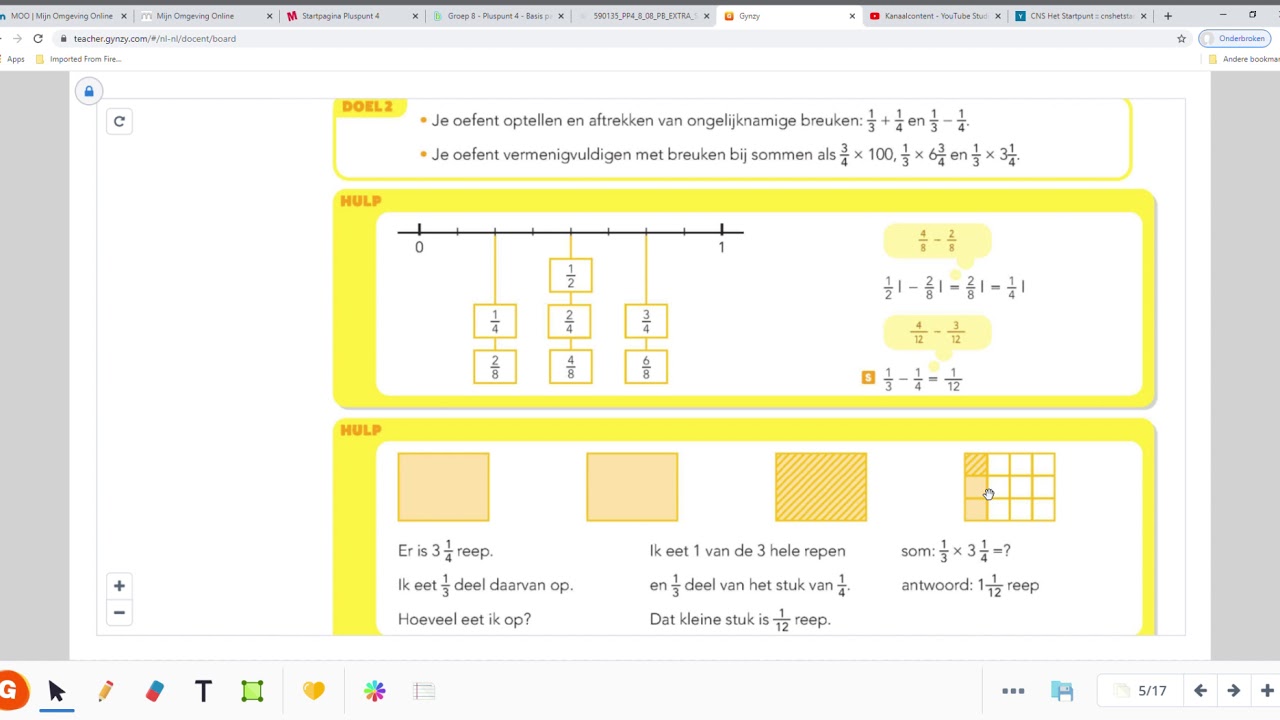Viewport: 1280px width, 720px height.
Task: Click the text 'Dat kleine stuk is 1/12 reep'
Action: (740, 620)
